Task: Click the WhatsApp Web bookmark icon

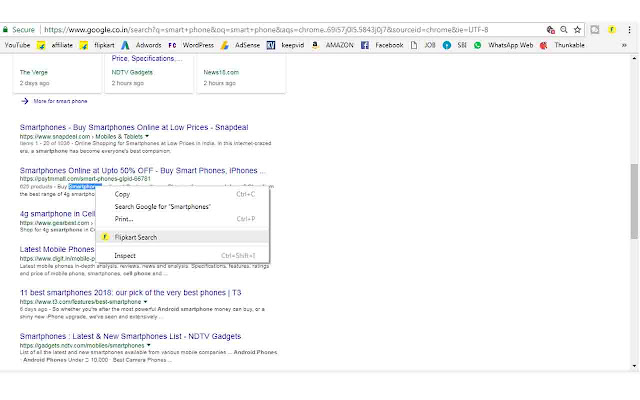Action: [478, 45]
